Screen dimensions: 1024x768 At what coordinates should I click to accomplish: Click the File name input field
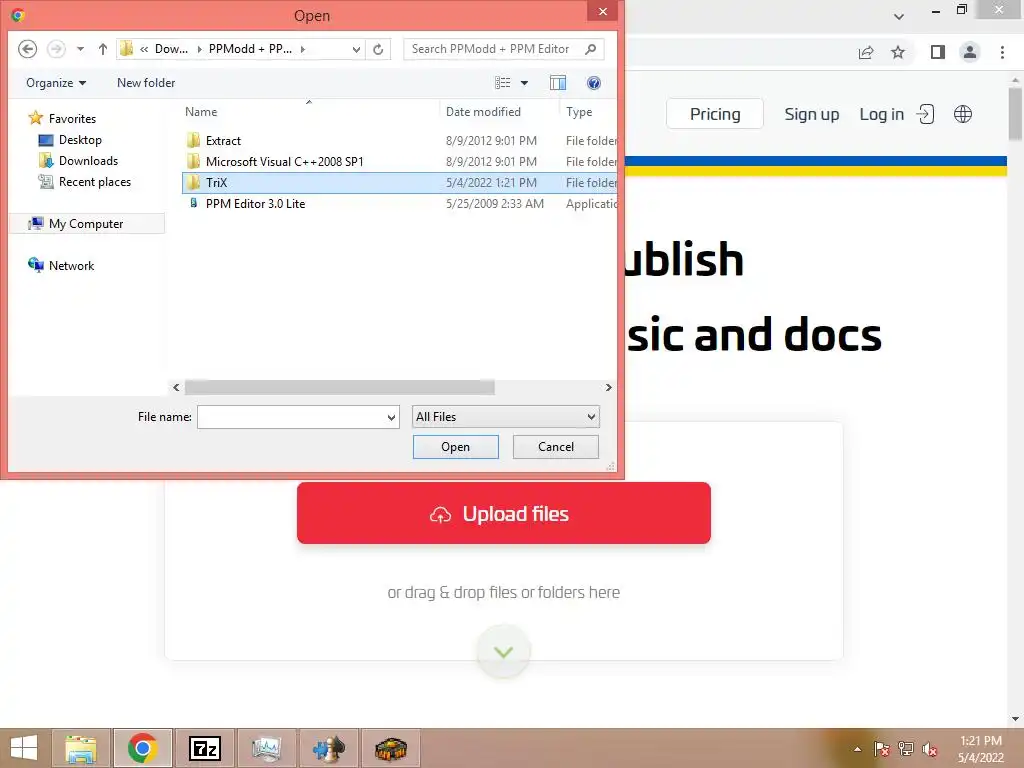tap(291, 417)
